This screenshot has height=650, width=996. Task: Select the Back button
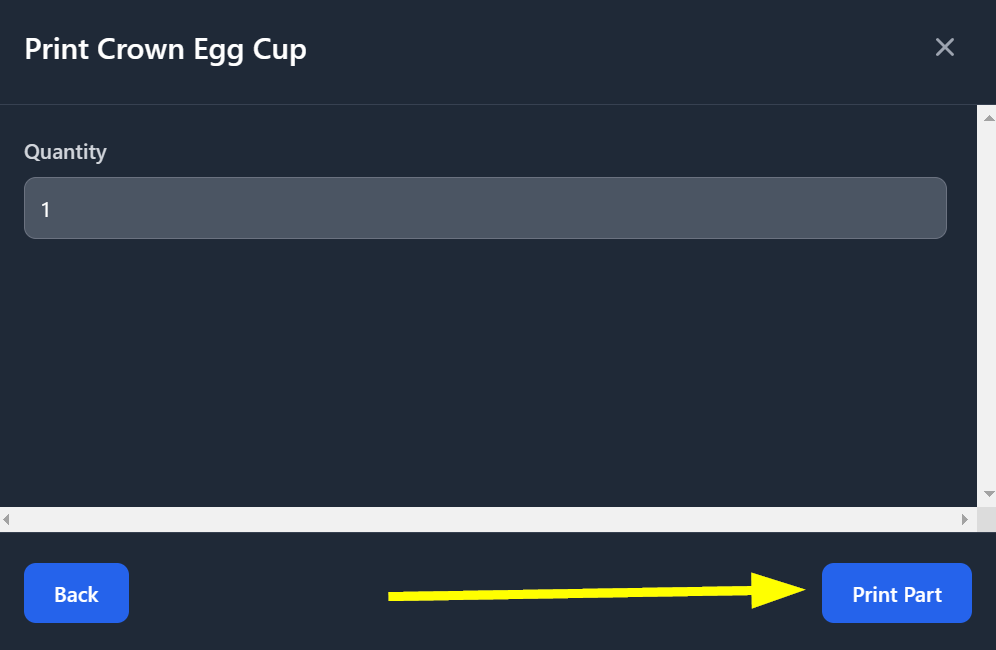[76, 593]
